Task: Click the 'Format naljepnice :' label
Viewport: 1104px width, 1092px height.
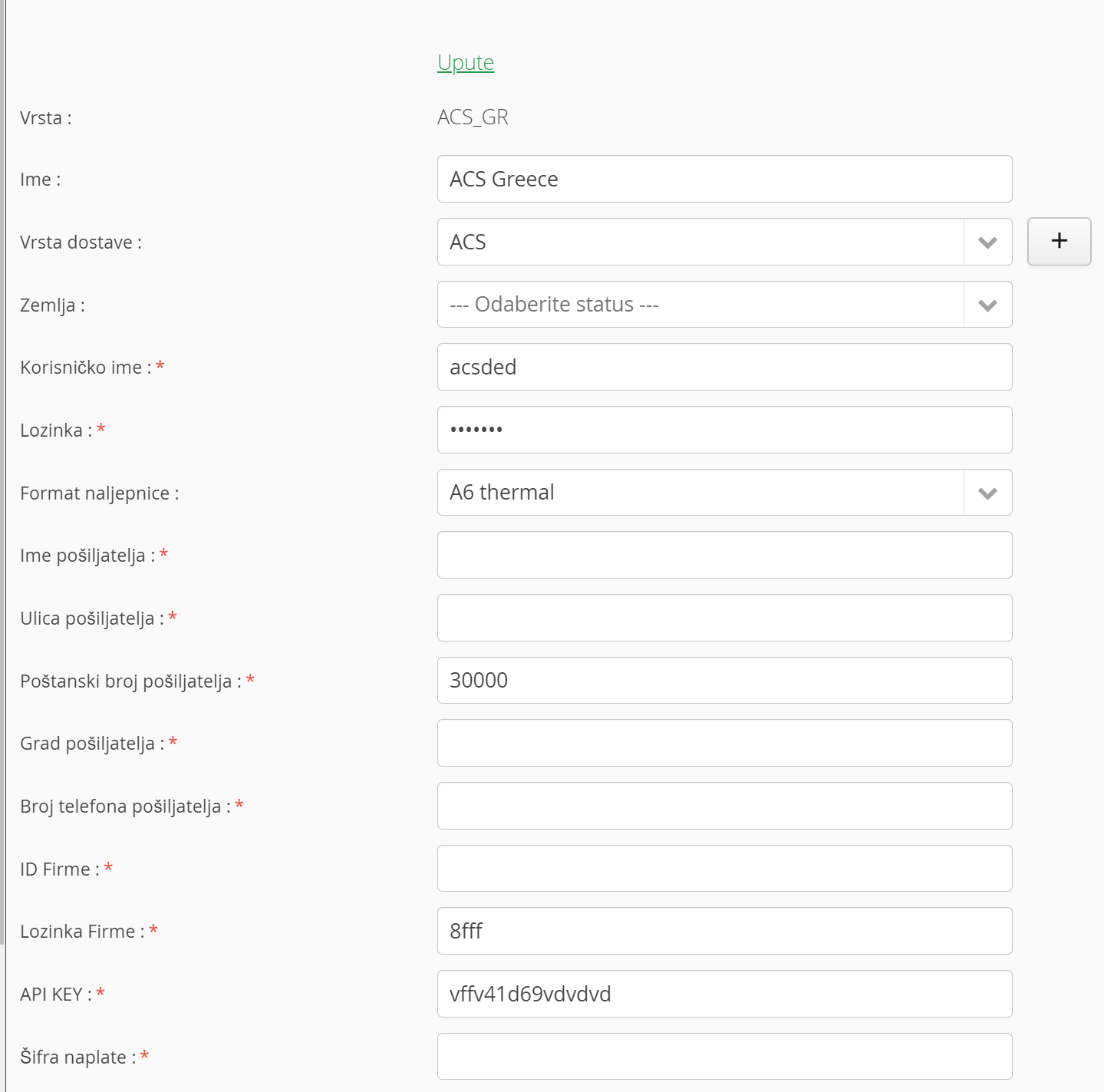Action: (x=100, y=493)
